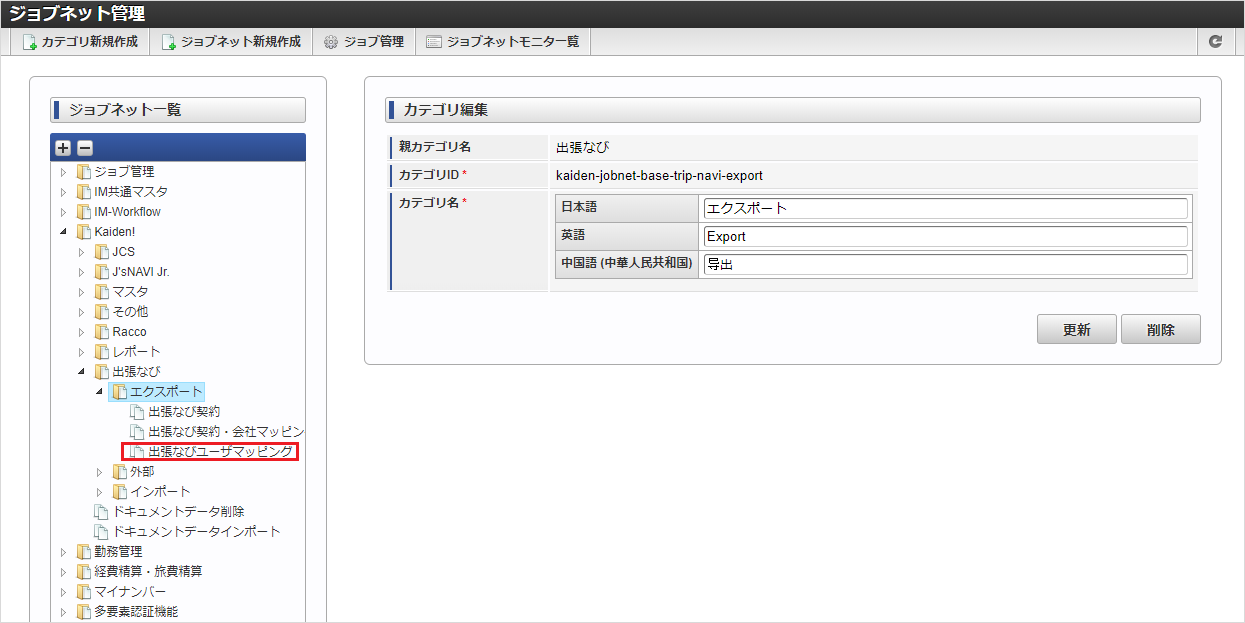Click the folder icon beside 勤務管理
This screenshot has height=623, width=1245.
(x=83, y=552)
